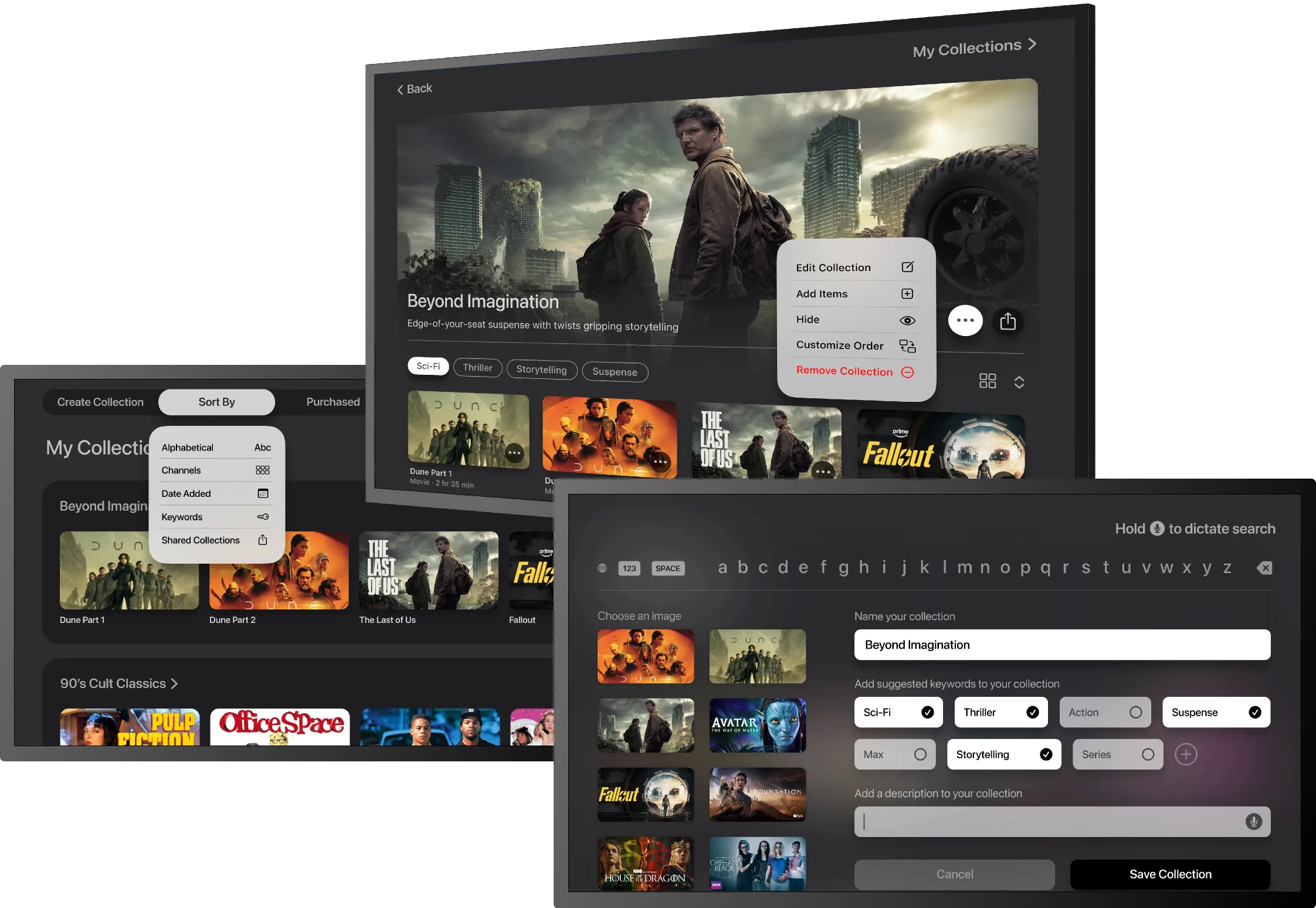The height and width of the screenshot is (908, 1316).
Task: Open the white three-dots more button
Action: 965,320
